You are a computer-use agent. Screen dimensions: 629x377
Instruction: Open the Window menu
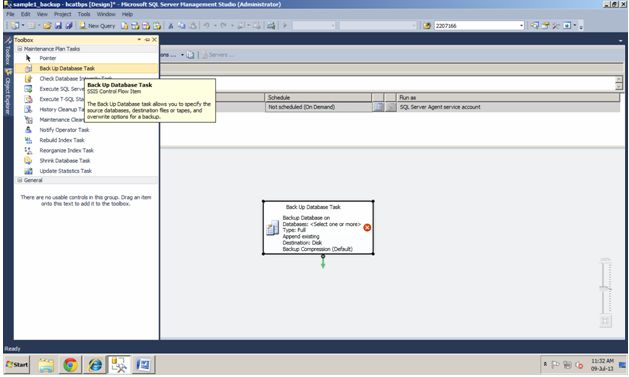(106, 14)
